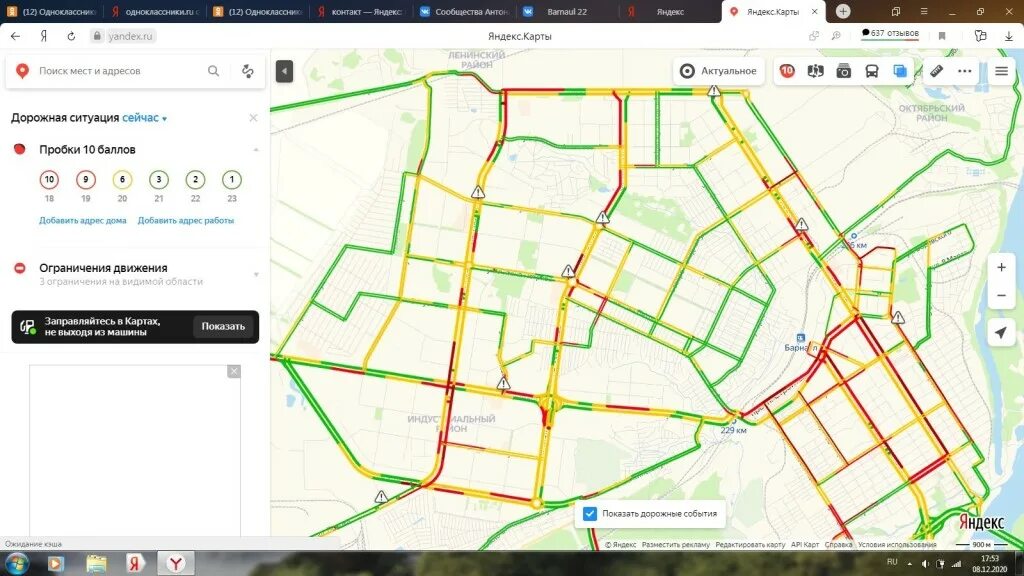Open browser downloads icon
1024x576 pixels.
click(x=1008, y=37)
